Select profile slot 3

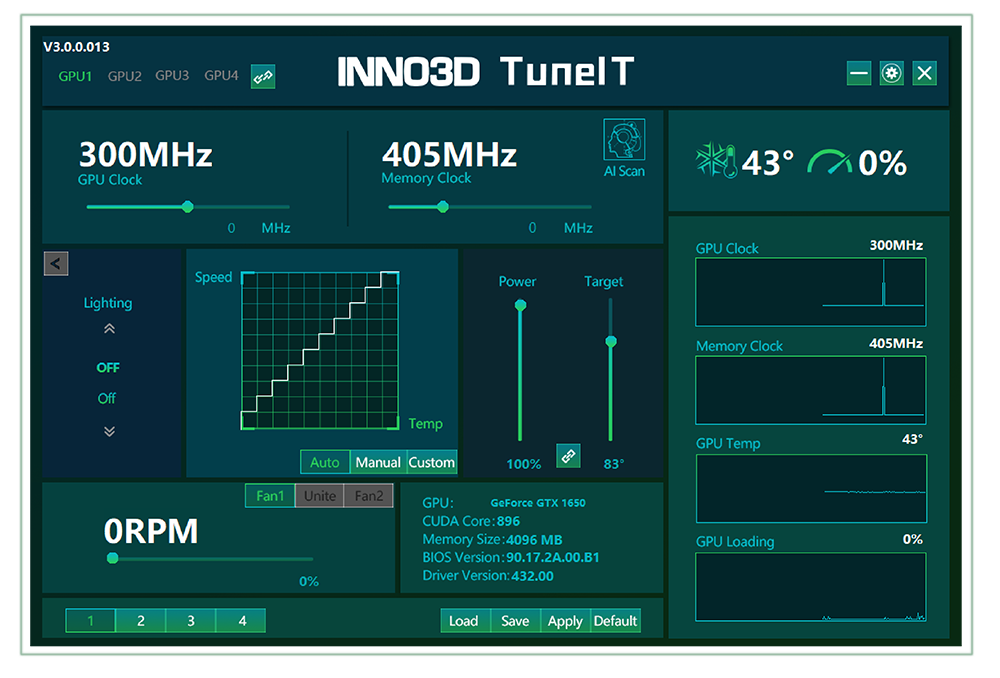(191, 621)
